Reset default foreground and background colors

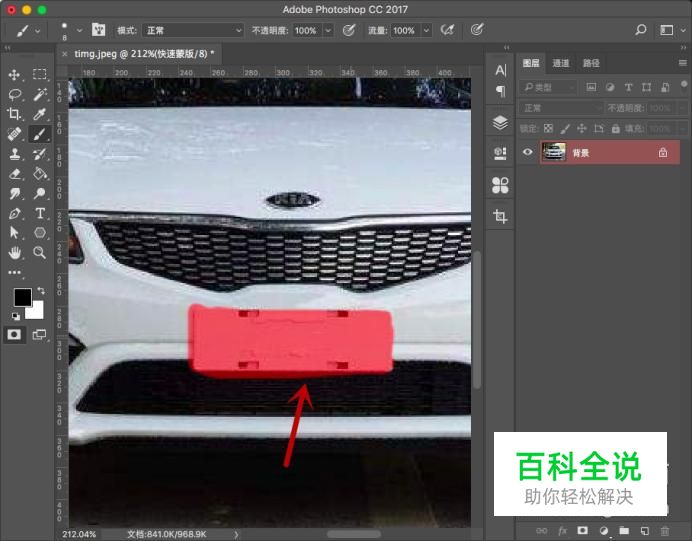(x=16, y=316)
